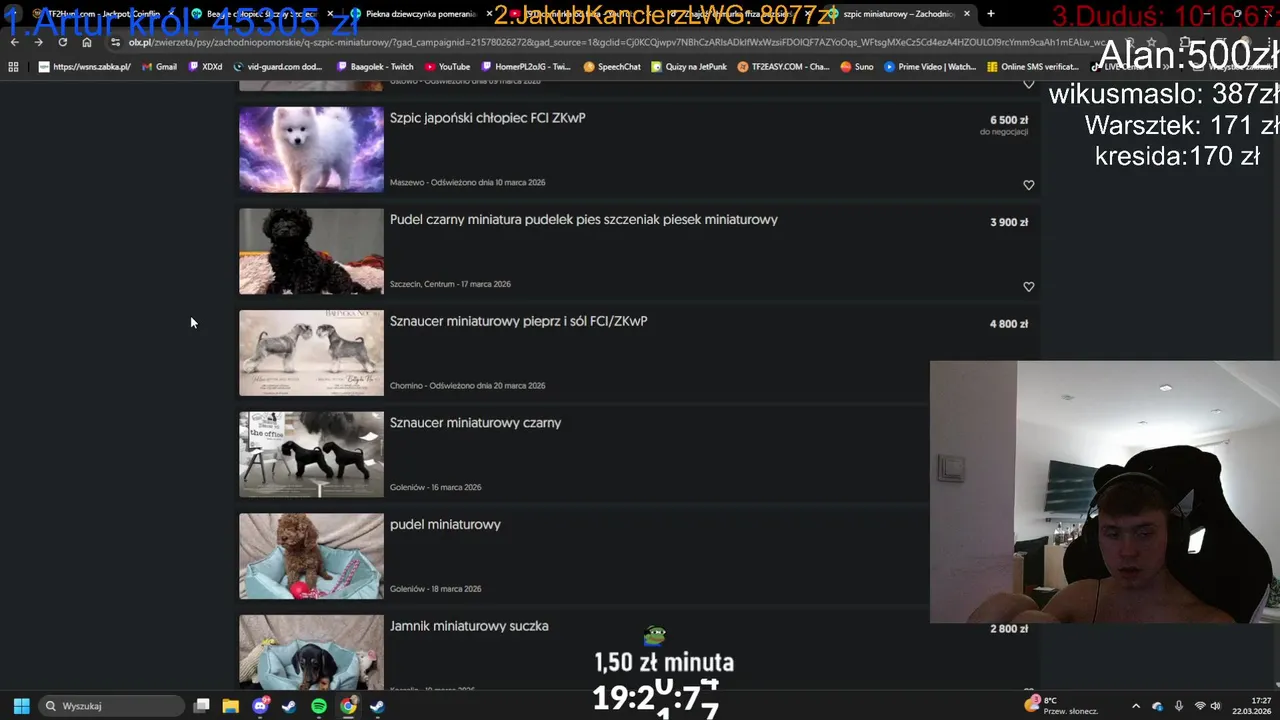Open the YouTube bookmark
Viewport: 1280px width, 720px height.
coord(447,67)
